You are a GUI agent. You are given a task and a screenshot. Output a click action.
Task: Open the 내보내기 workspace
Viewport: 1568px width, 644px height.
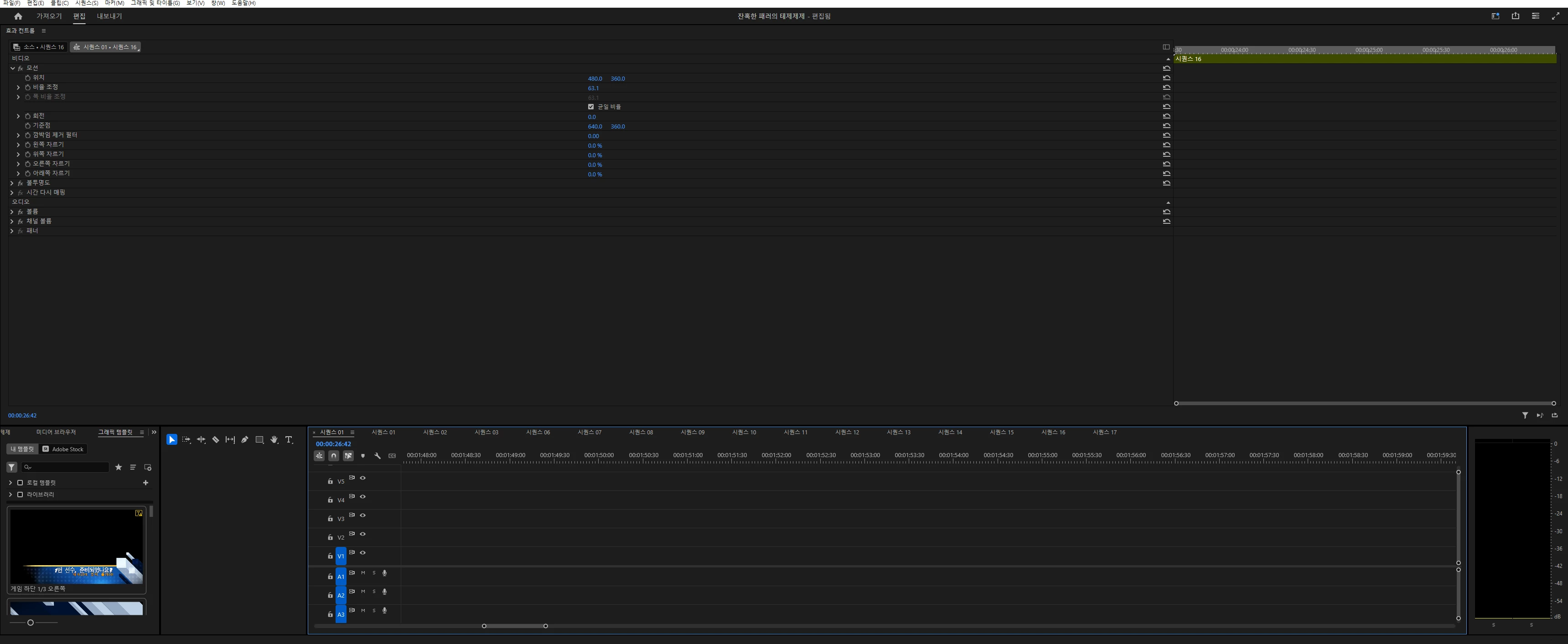109,16
